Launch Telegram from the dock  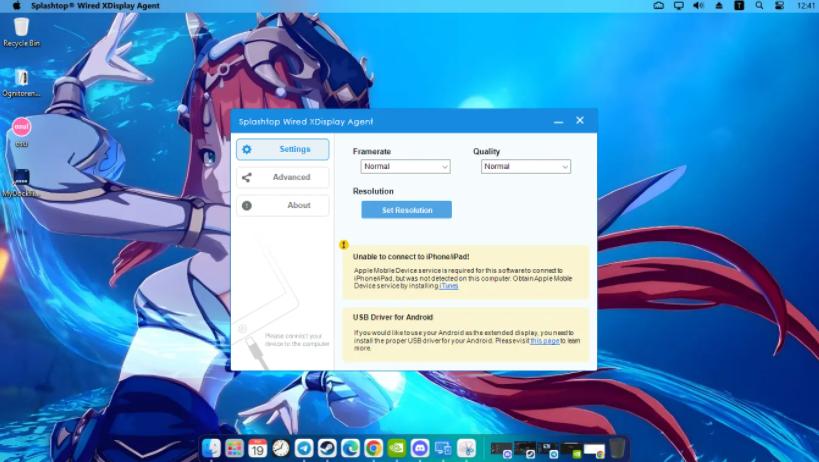click(x=303, y=448)
